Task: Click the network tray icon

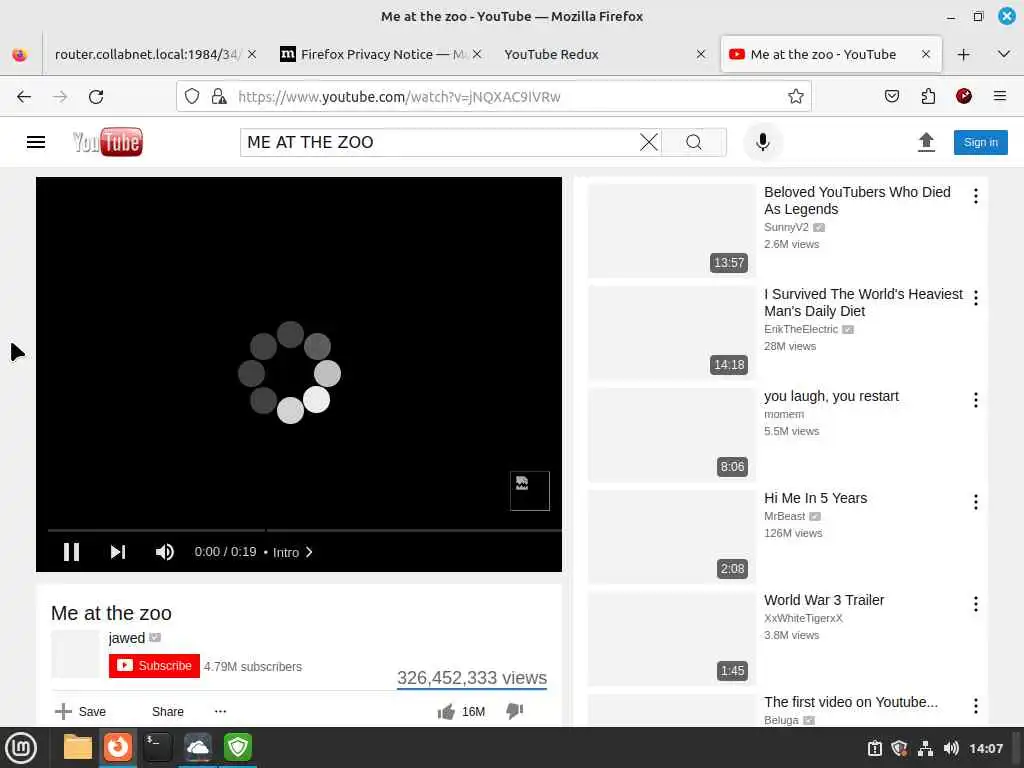Action: pos(925,748)
